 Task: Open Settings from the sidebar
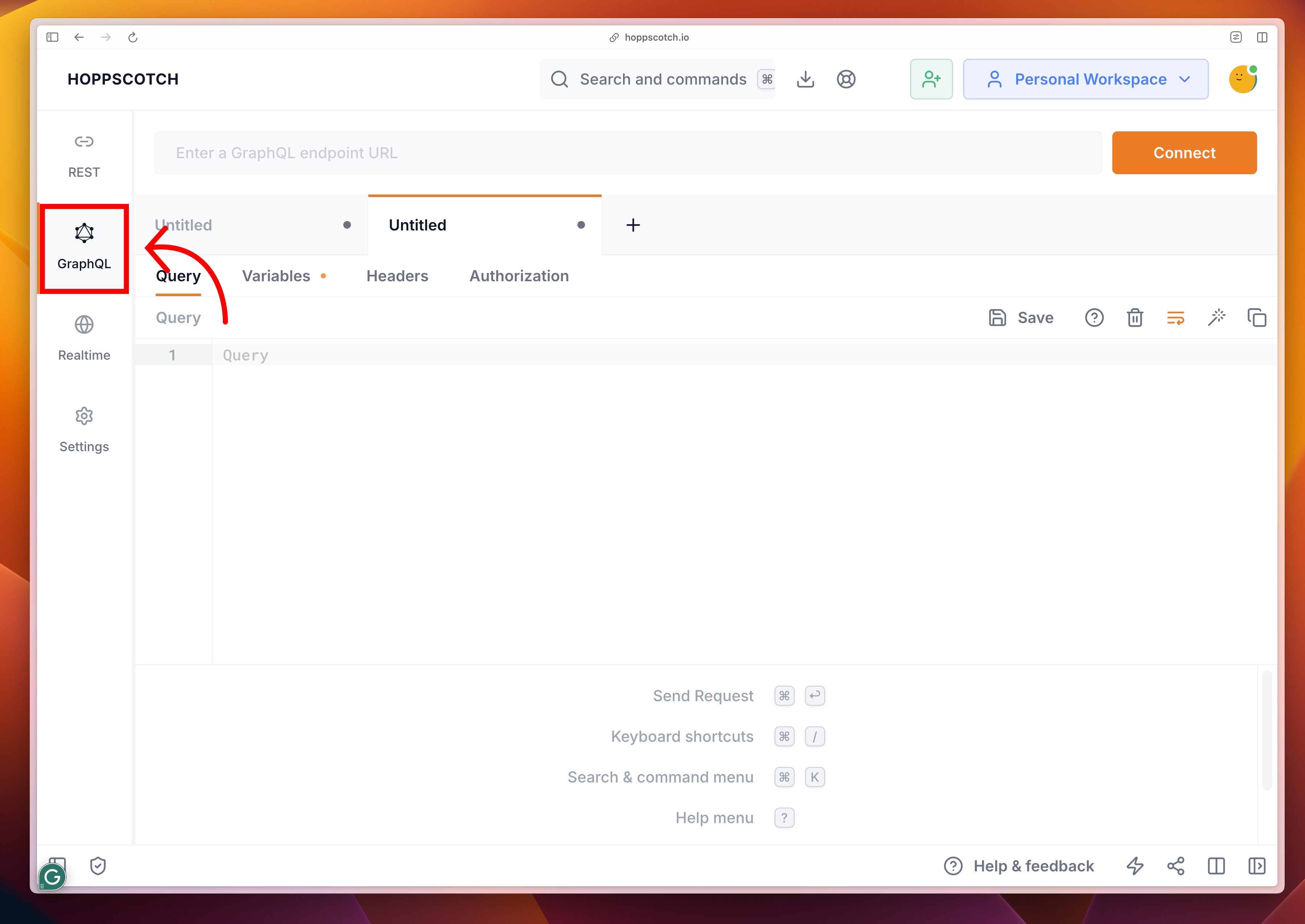[84, 431]
